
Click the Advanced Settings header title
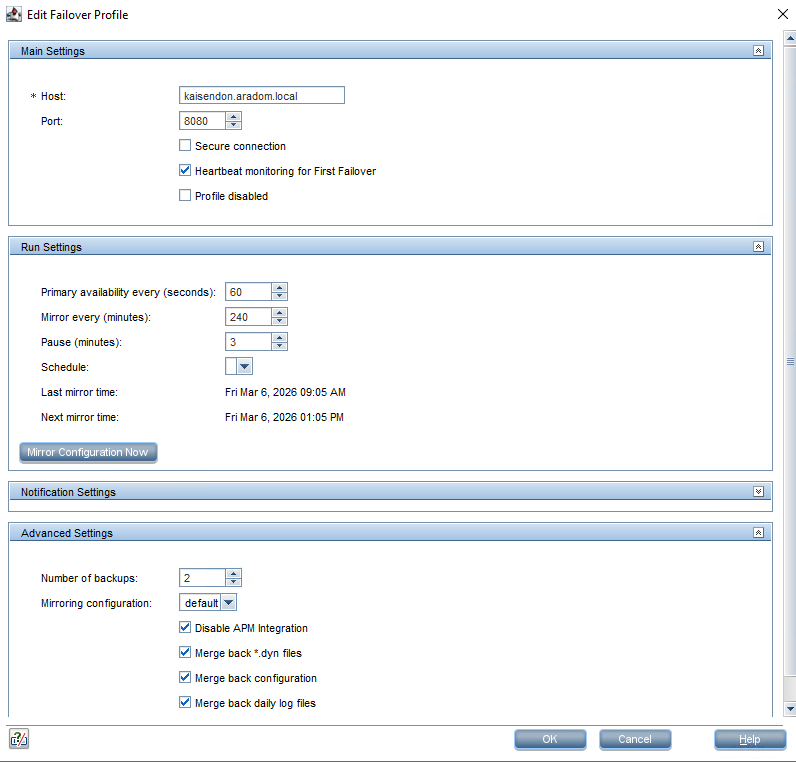tap(67, 533)
